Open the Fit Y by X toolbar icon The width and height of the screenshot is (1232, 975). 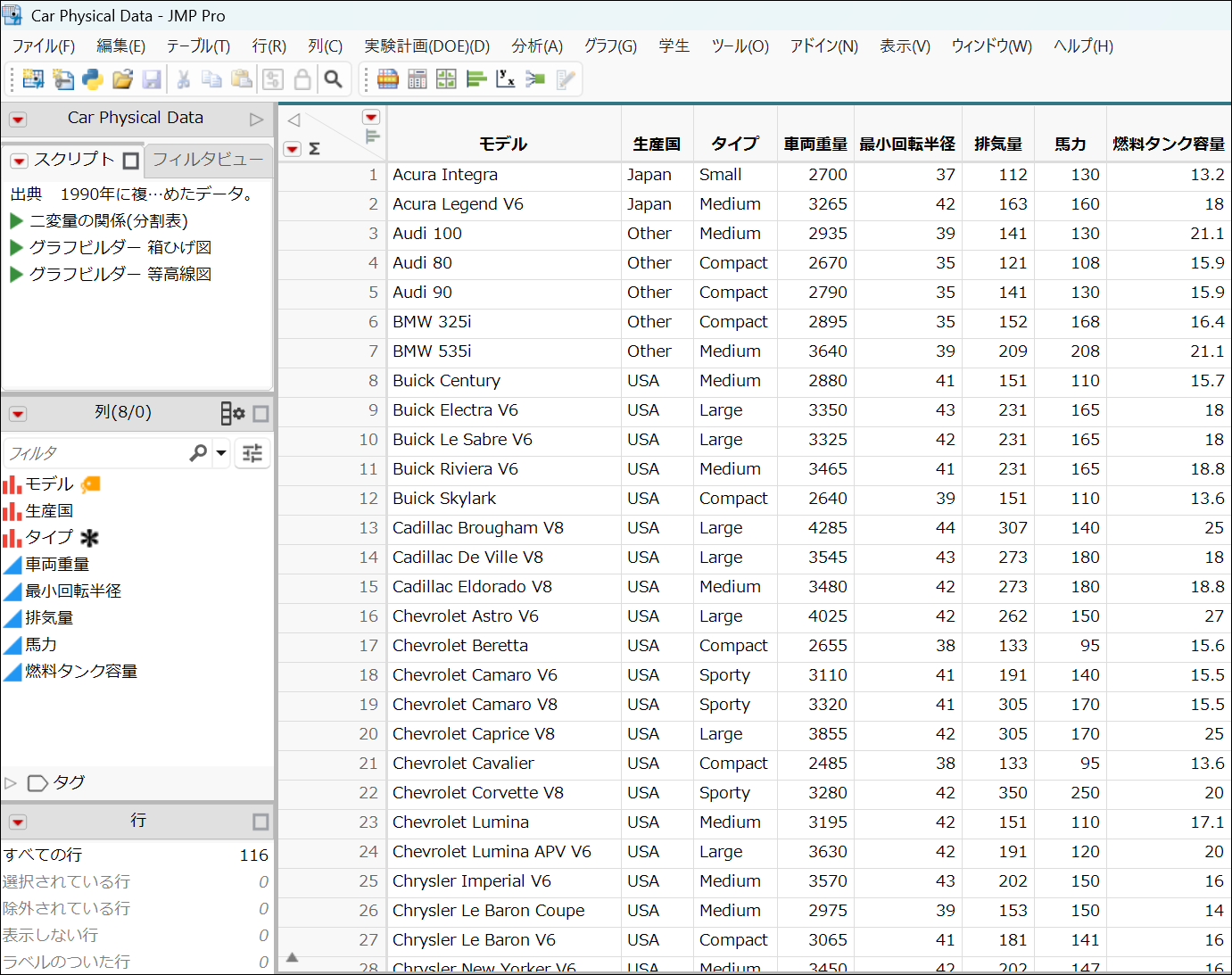(x=506, y=79)
